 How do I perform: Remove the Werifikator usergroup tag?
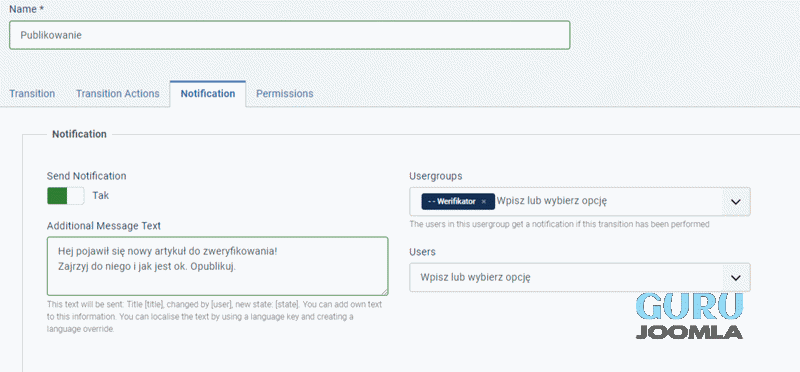pyautogui.click(x=484, y=202)
